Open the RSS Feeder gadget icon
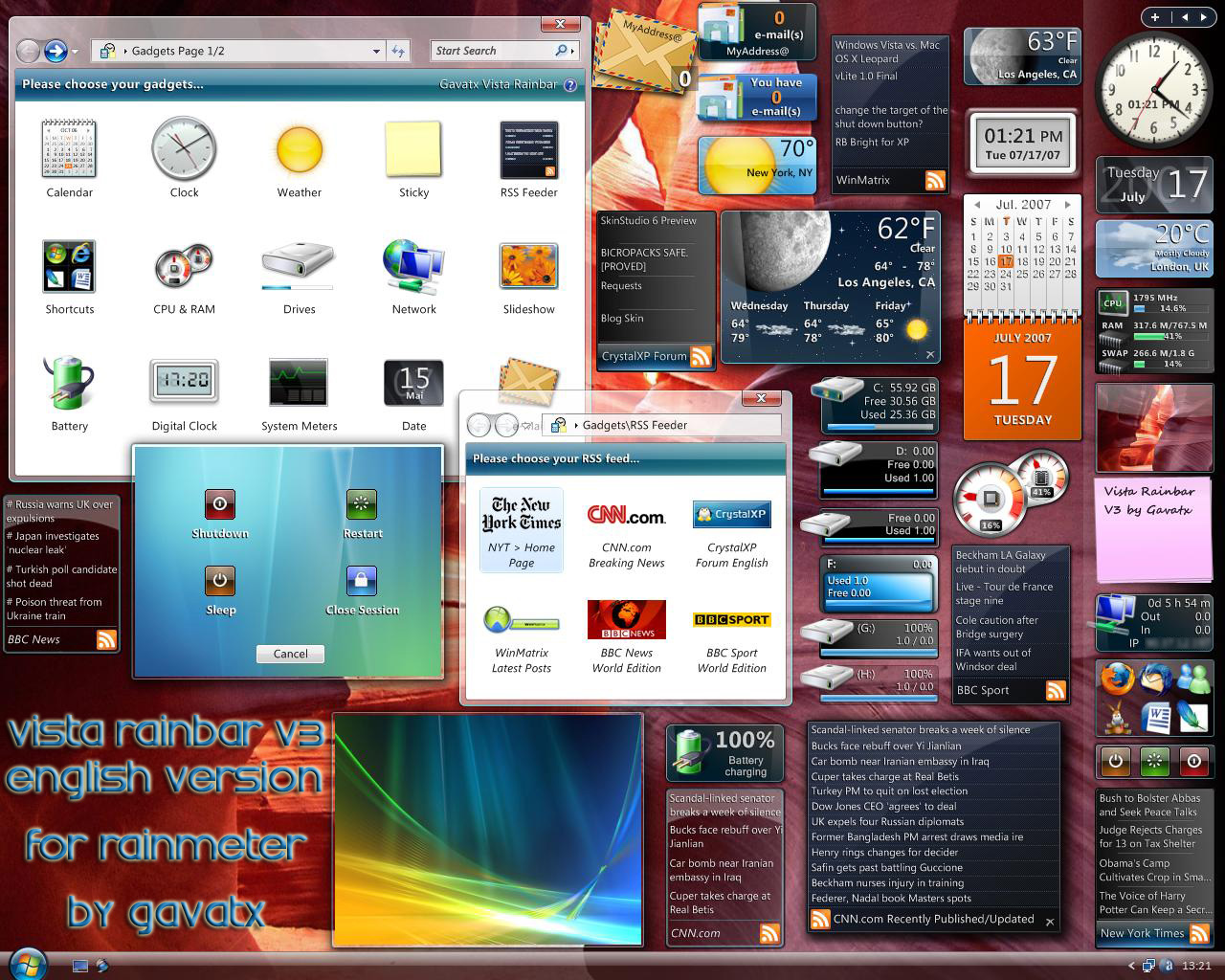 coord(528,150)
